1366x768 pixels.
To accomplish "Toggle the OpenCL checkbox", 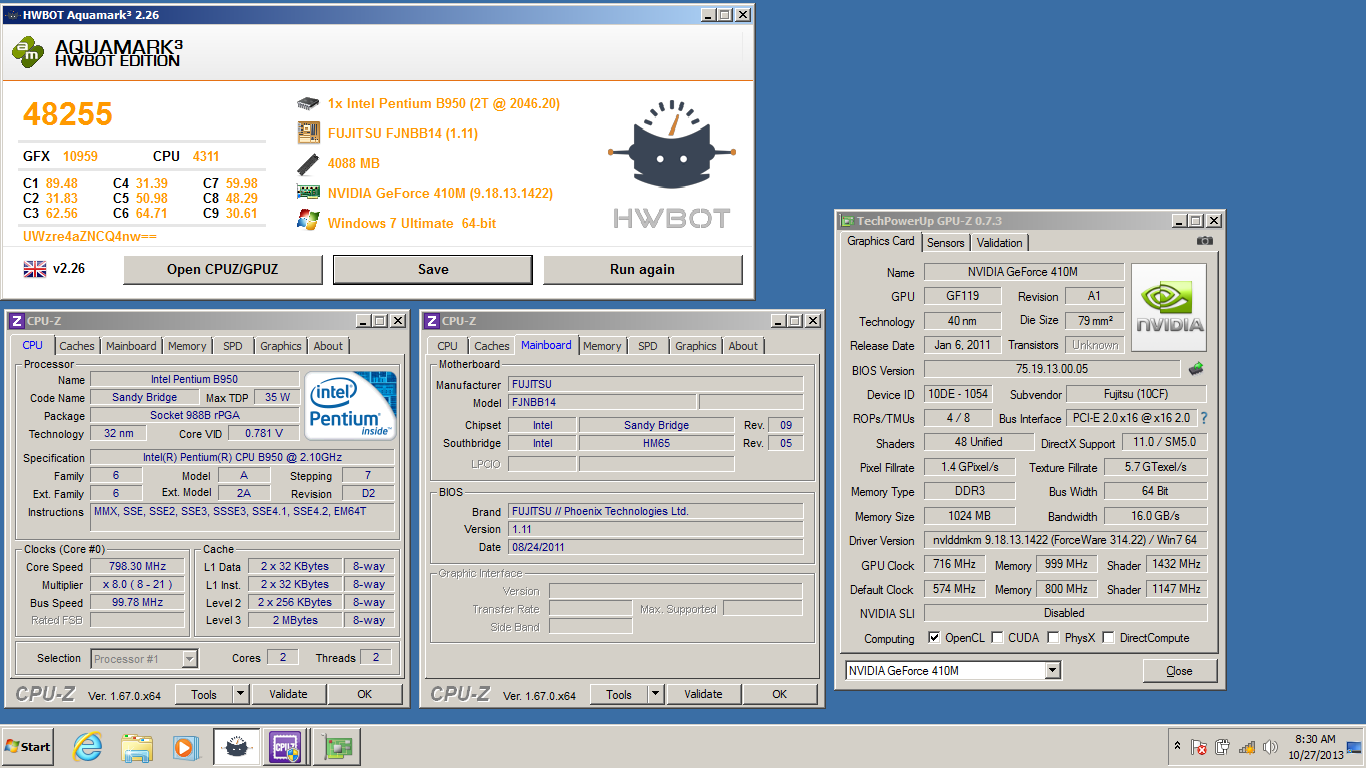I will coord(934,638).
